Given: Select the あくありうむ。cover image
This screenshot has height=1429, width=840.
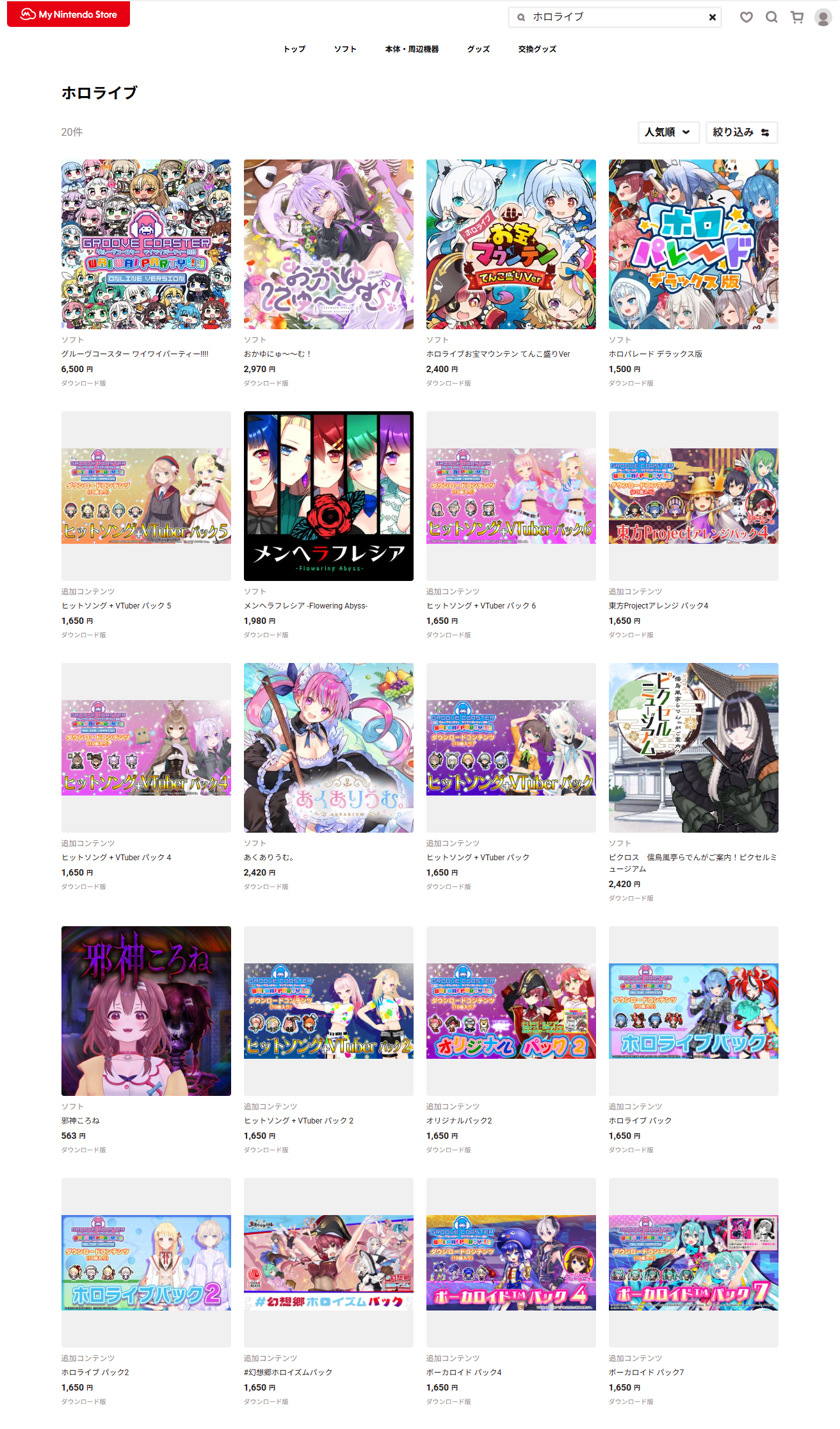Looking at the screenshot, I should pyautogui.click(x=328, y=747).
